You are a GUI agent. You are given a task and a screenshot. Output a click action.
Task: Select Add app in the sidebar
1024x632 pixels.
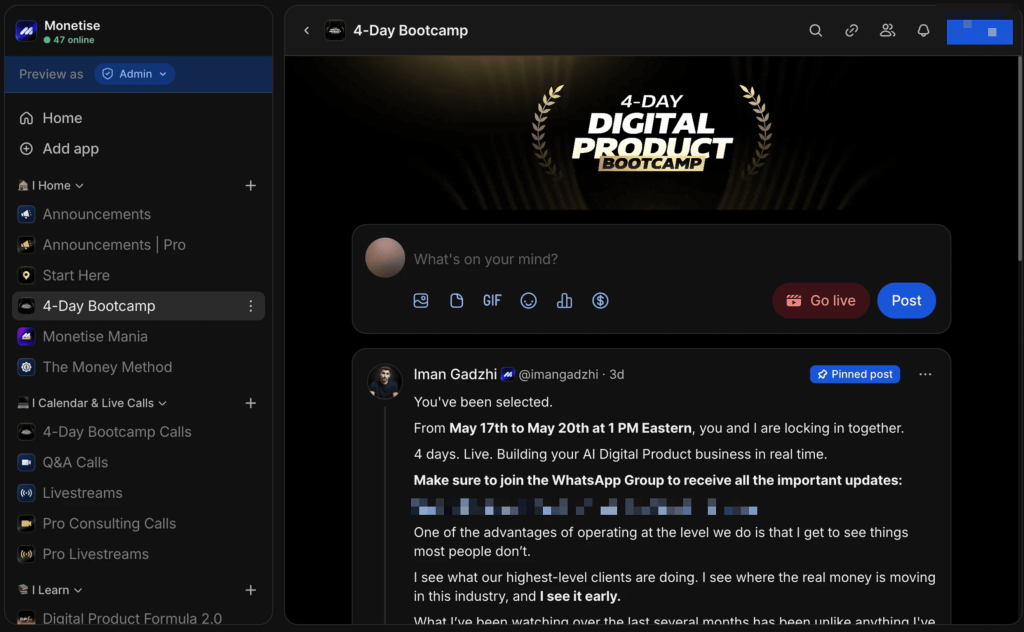138,149
